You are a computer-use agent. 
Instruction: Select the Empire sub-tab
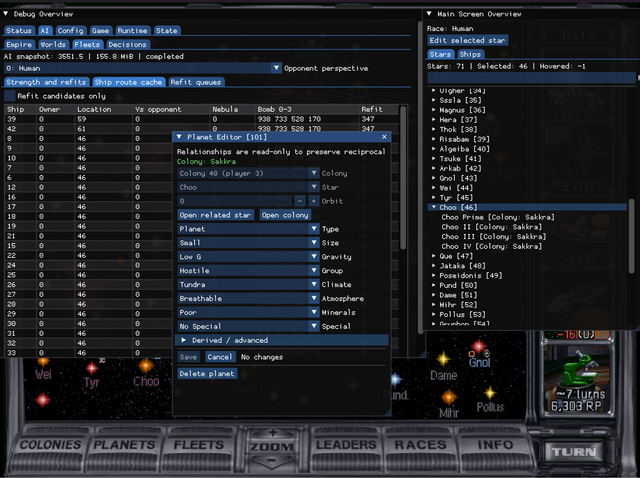(x=19, y=44)
